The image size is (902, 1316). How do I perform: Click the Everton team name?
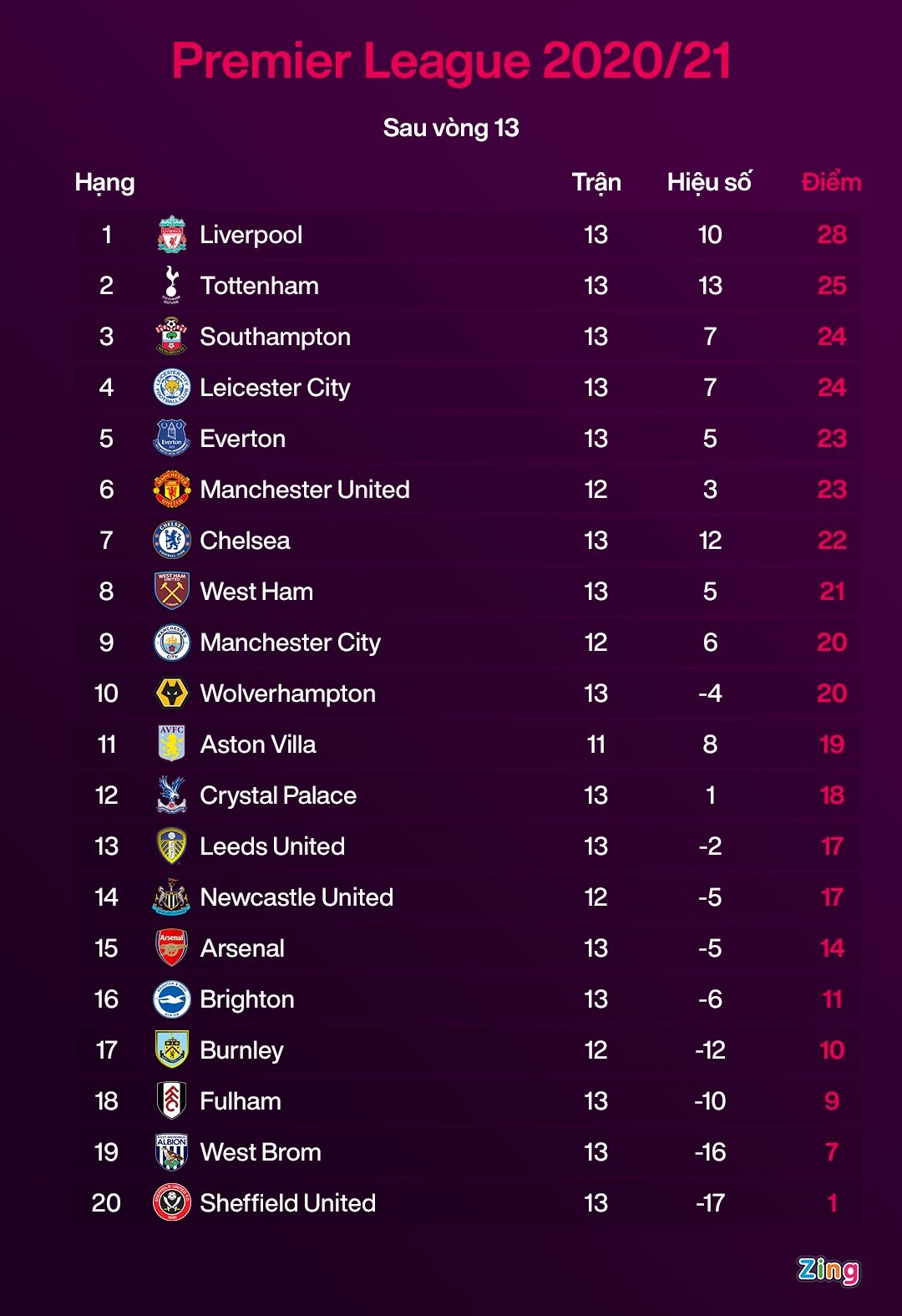pyautogui.click(x=243, y=439)
